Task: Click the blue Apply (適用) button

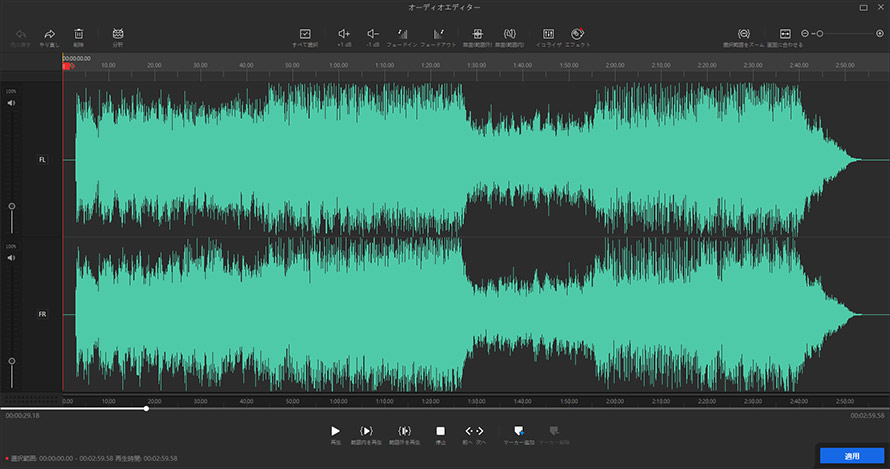Action: pyautogui.click(x=852, y=455)
